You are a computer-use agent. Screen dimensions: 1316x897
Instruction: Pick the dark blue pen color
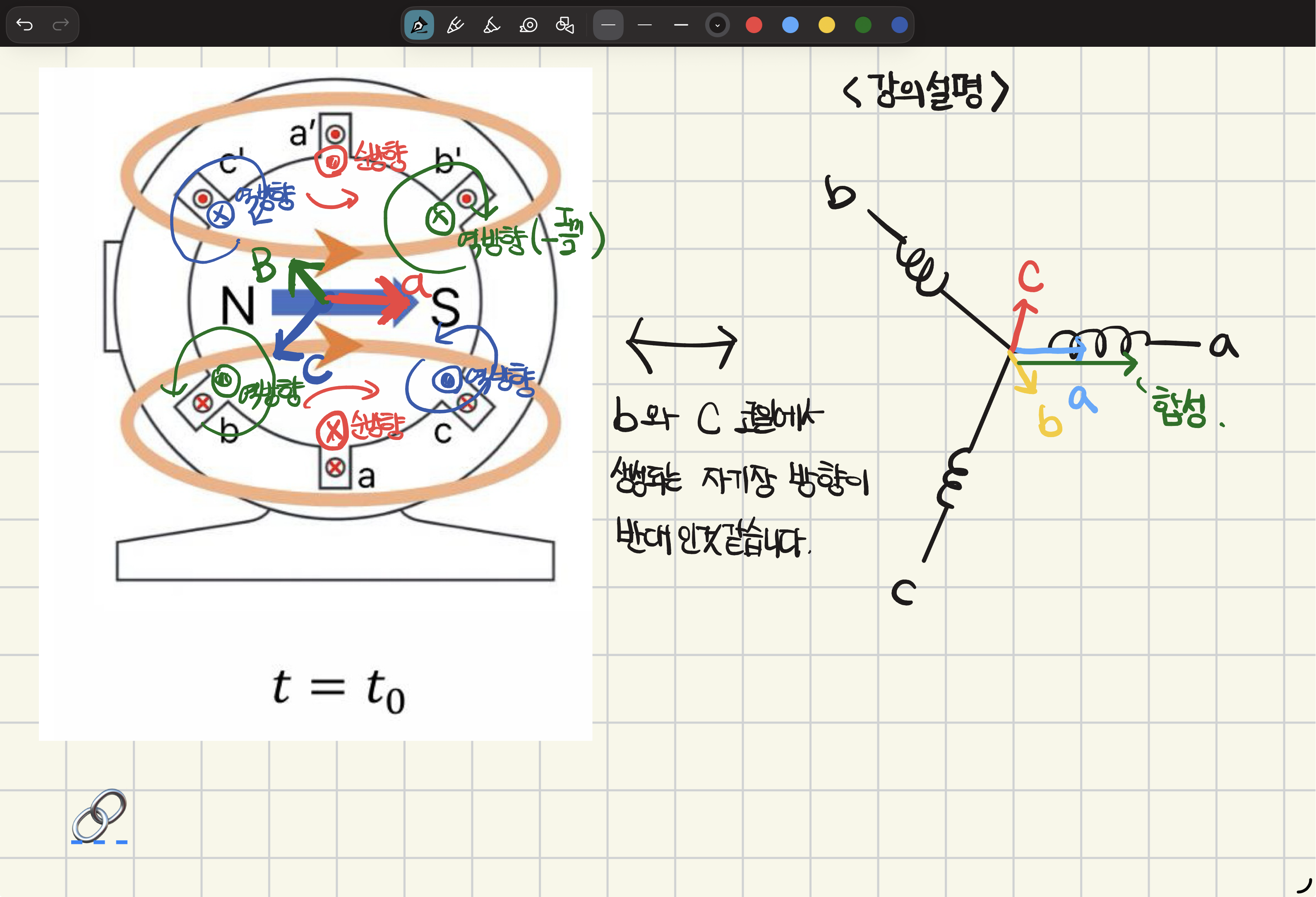tap(899, 25)
